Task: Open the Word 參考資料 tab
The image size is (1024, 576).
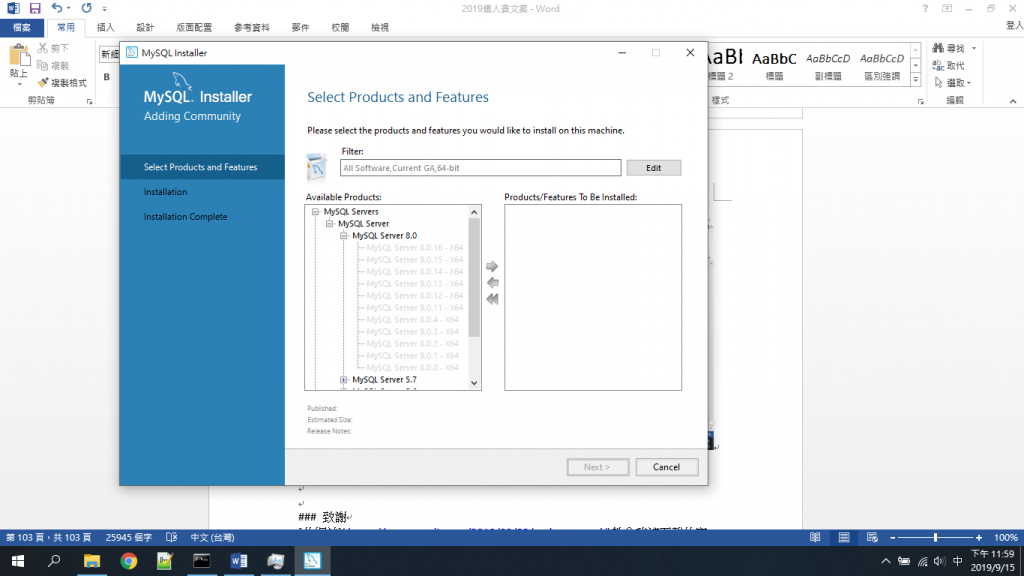Action: (251, 27)
